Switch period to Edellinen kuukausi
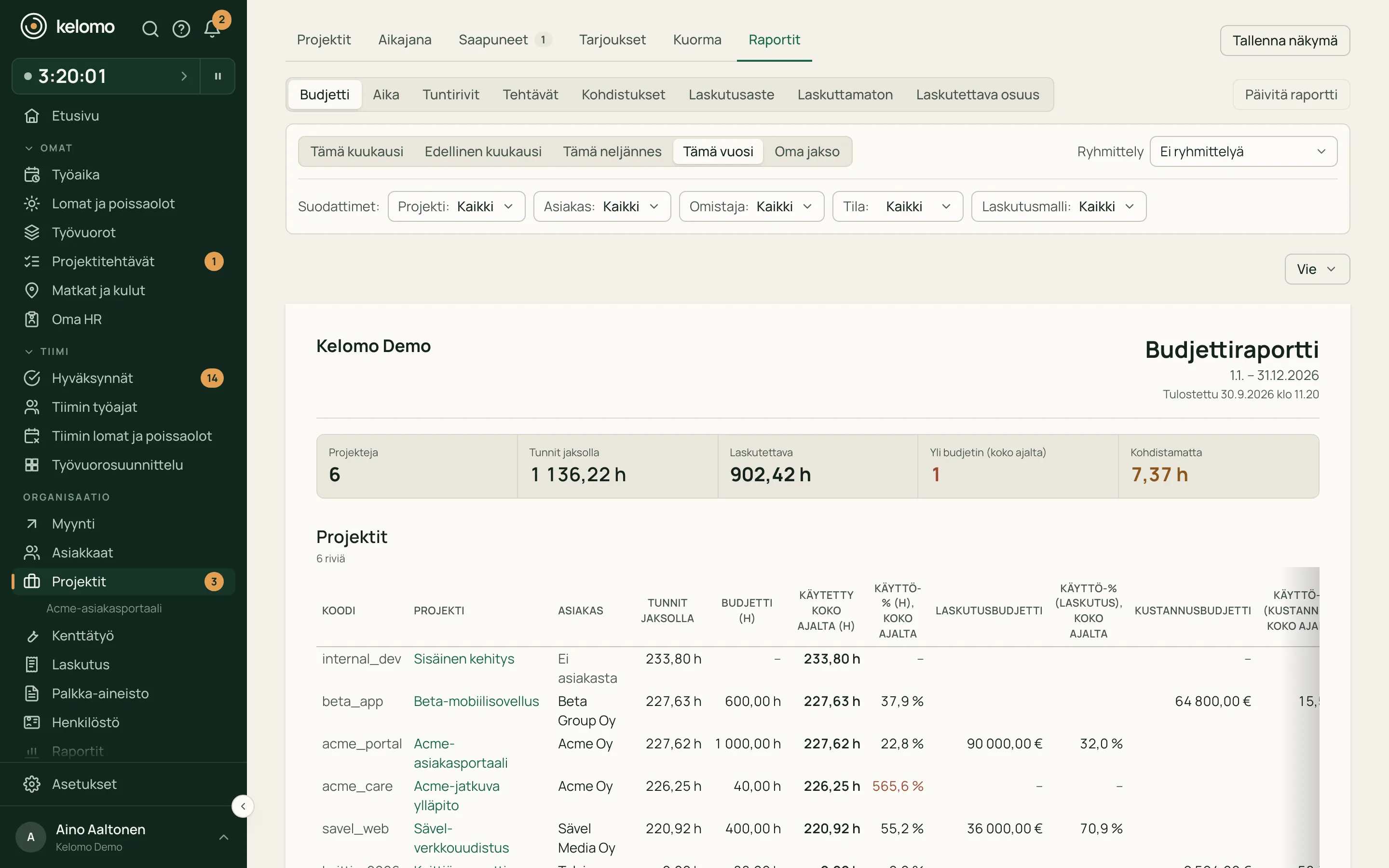The image size is (1389, 868). tap(483, 151)
